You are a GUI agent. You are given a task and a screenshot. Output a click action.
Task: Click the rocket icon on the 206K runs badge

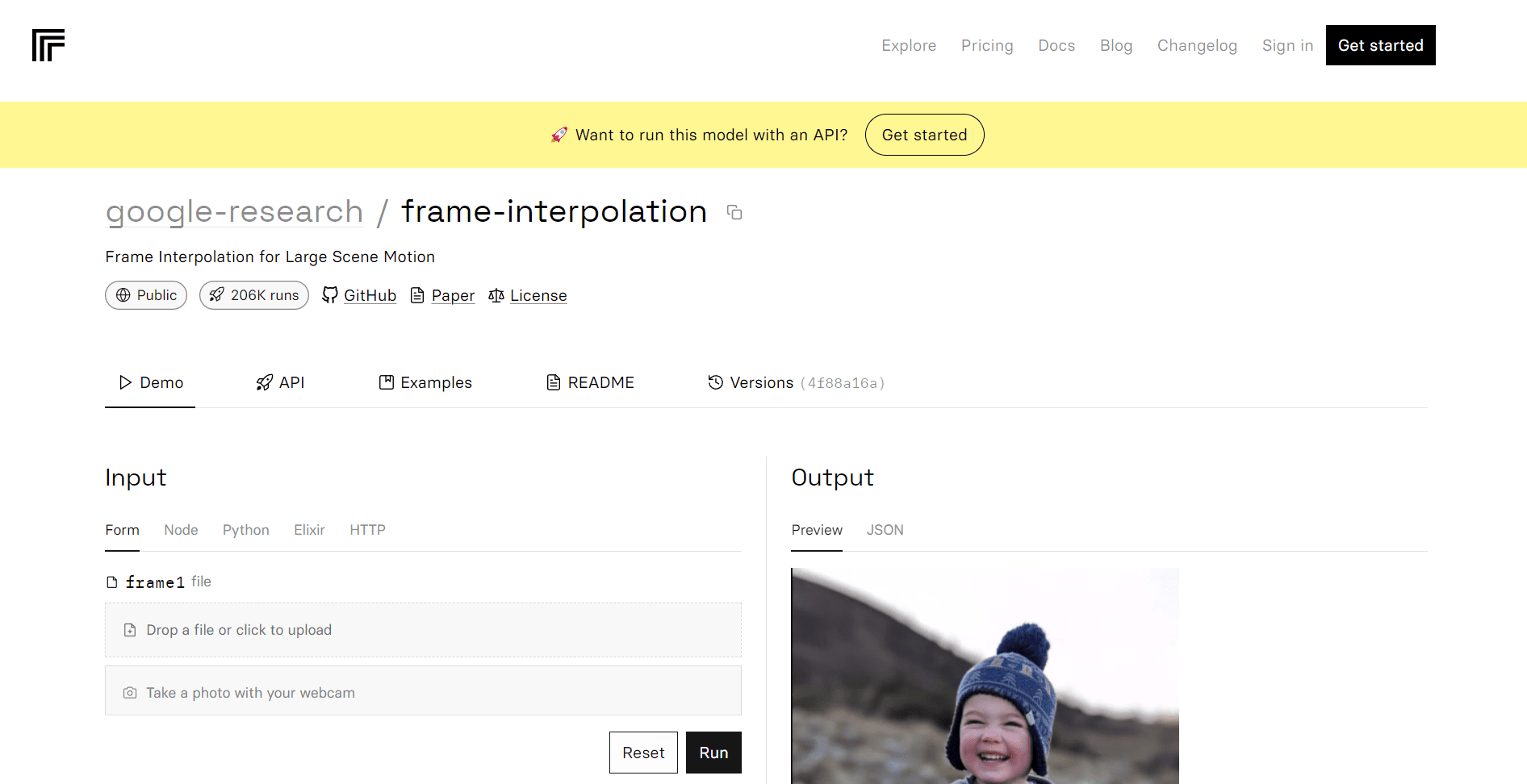[x=216, y=295]
